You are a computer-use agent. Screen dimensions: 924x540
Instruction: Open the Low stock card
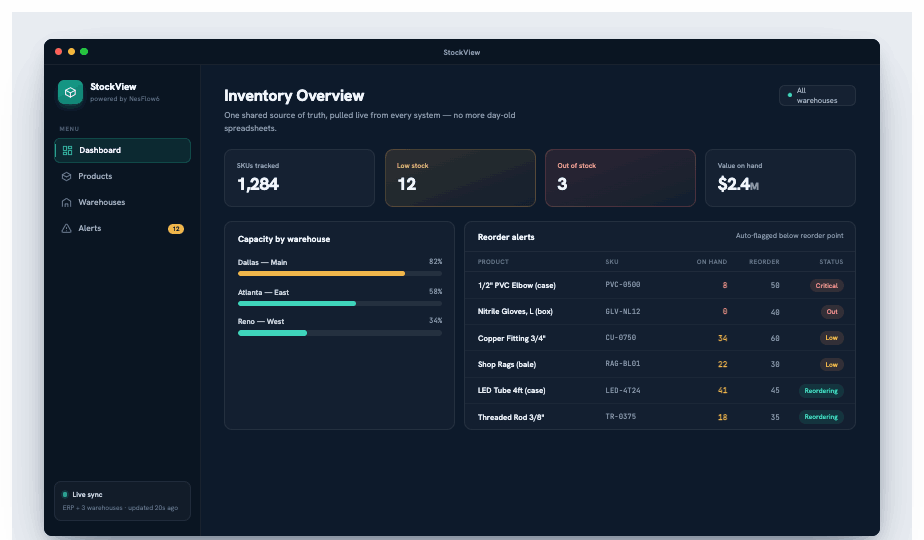pyautogui.click(x=460, y=178)
